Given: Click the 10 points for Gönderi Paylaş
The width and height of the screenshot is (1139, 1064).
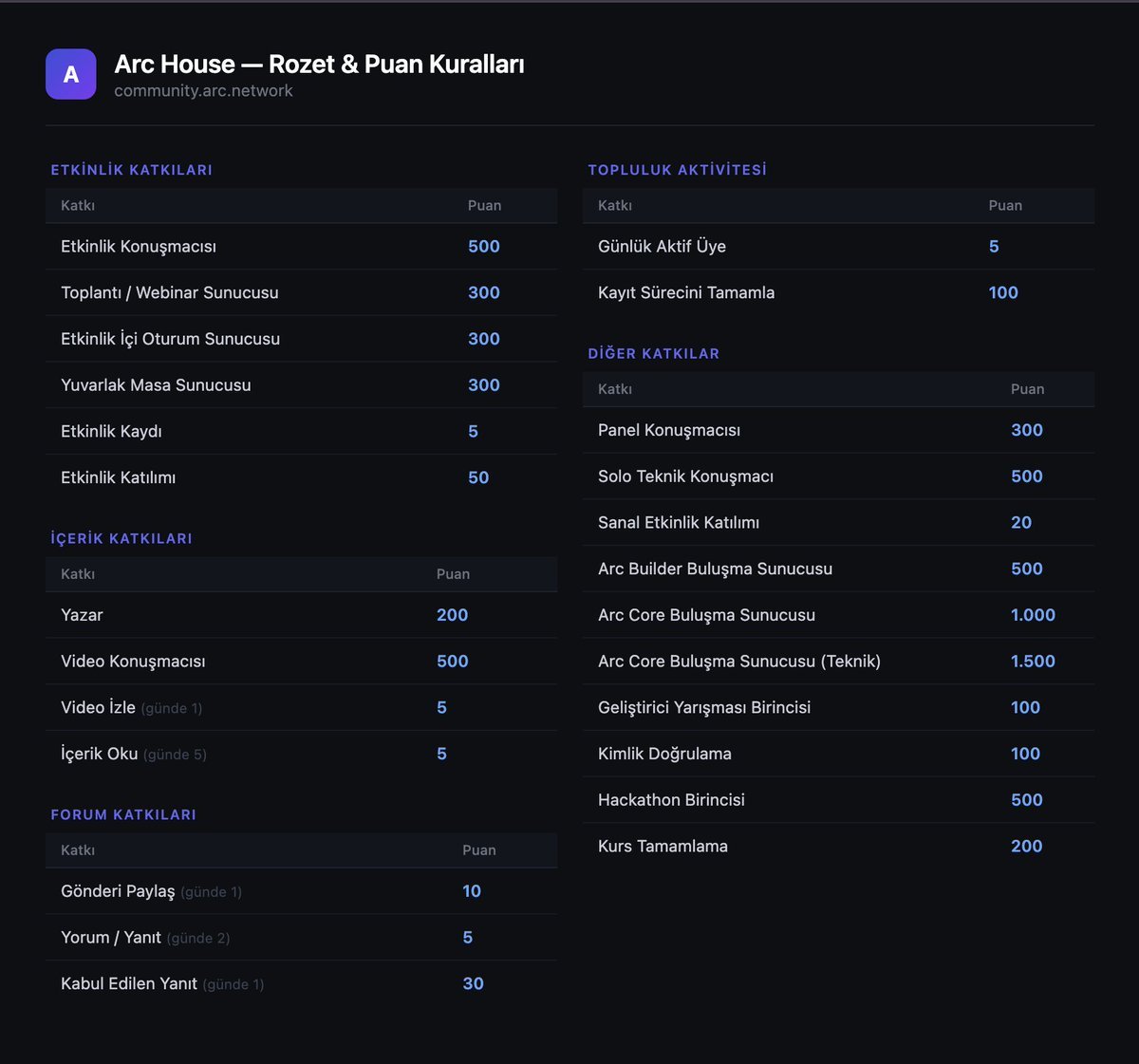Looking at the screenshot, I should point(472,891).
